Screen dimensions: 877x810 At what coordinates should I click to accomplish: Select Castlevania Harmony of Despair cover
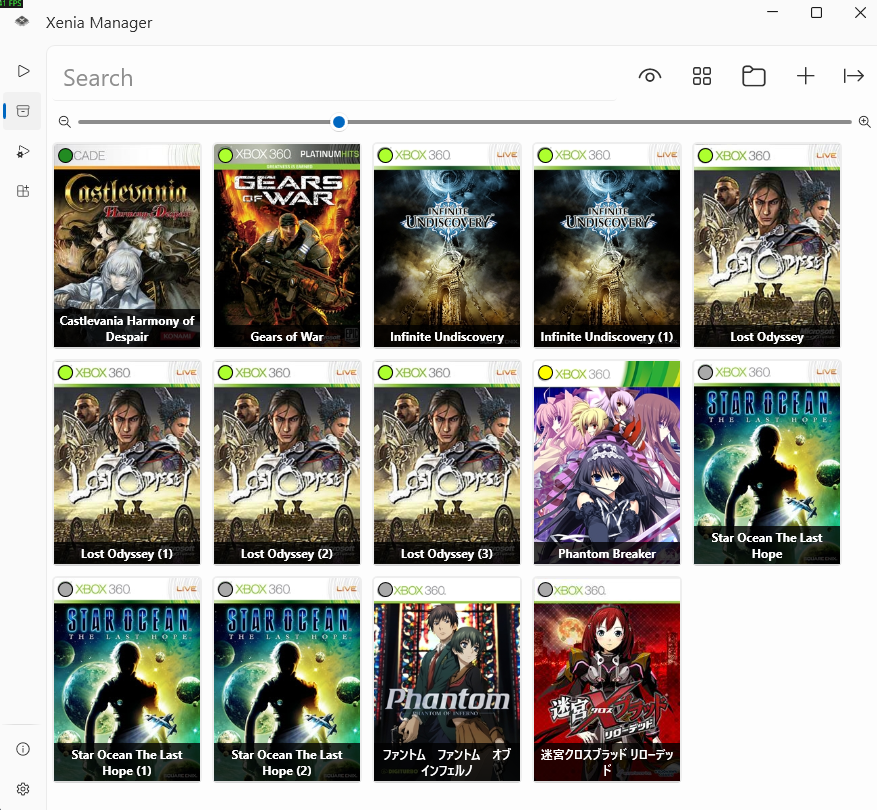tap(127, 246)
